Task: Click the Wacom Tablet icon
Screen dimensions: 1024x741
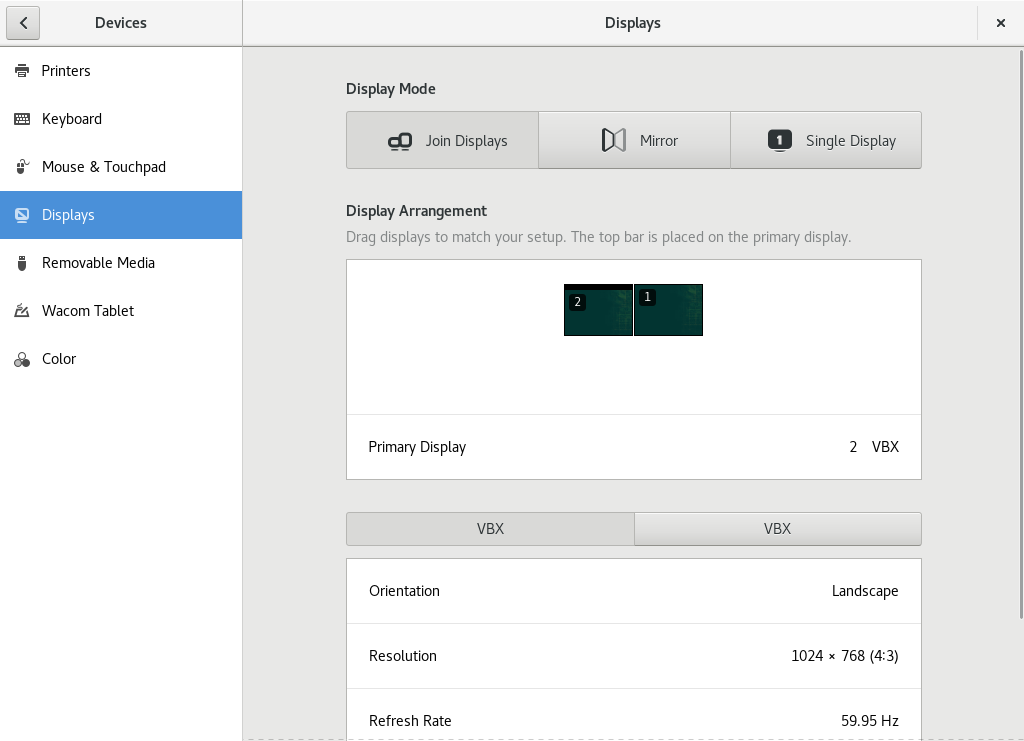Action: click(22, 311)
